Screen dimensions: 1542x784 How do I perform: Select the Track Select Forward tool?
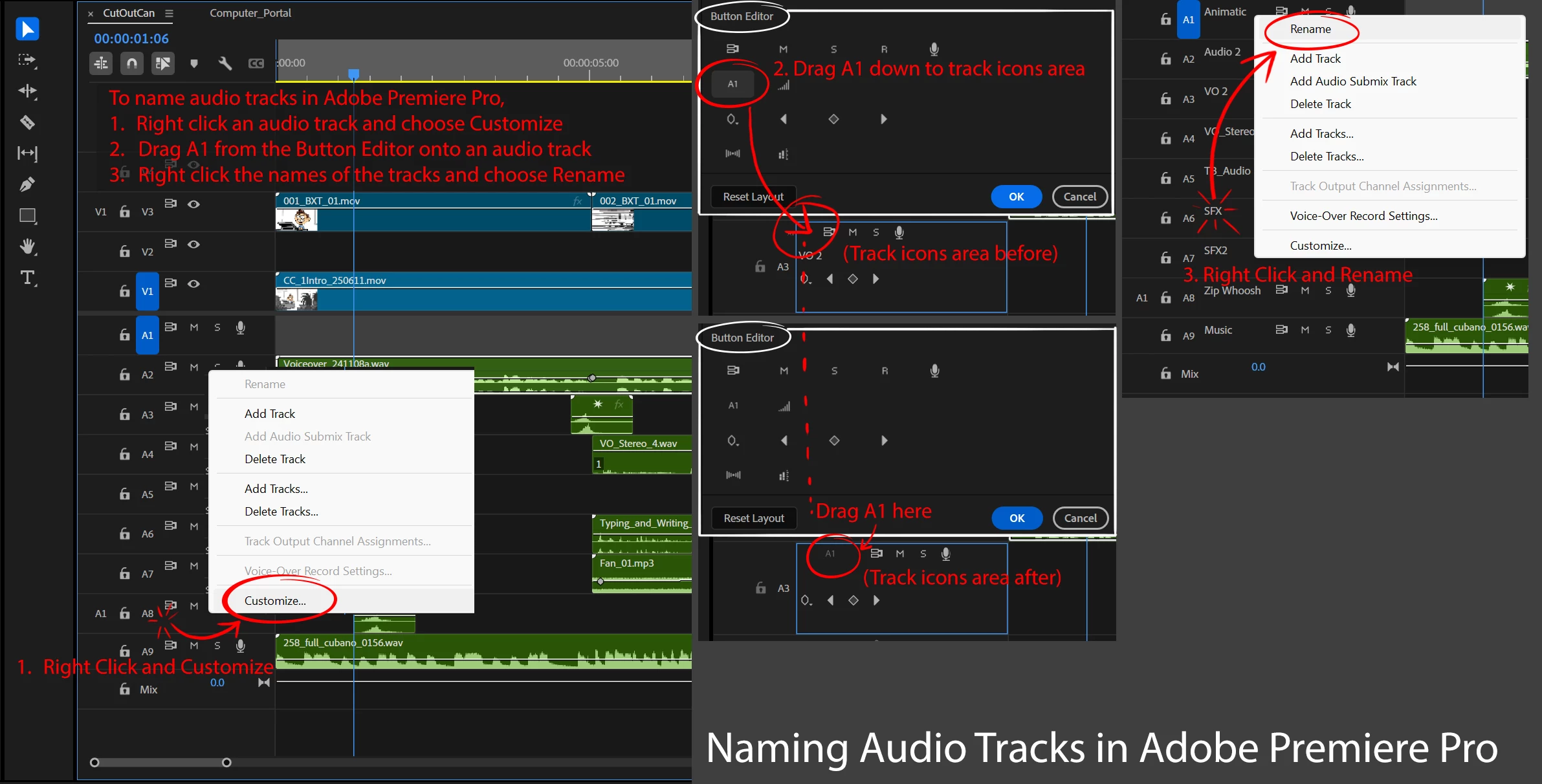[x=27, y=60]
